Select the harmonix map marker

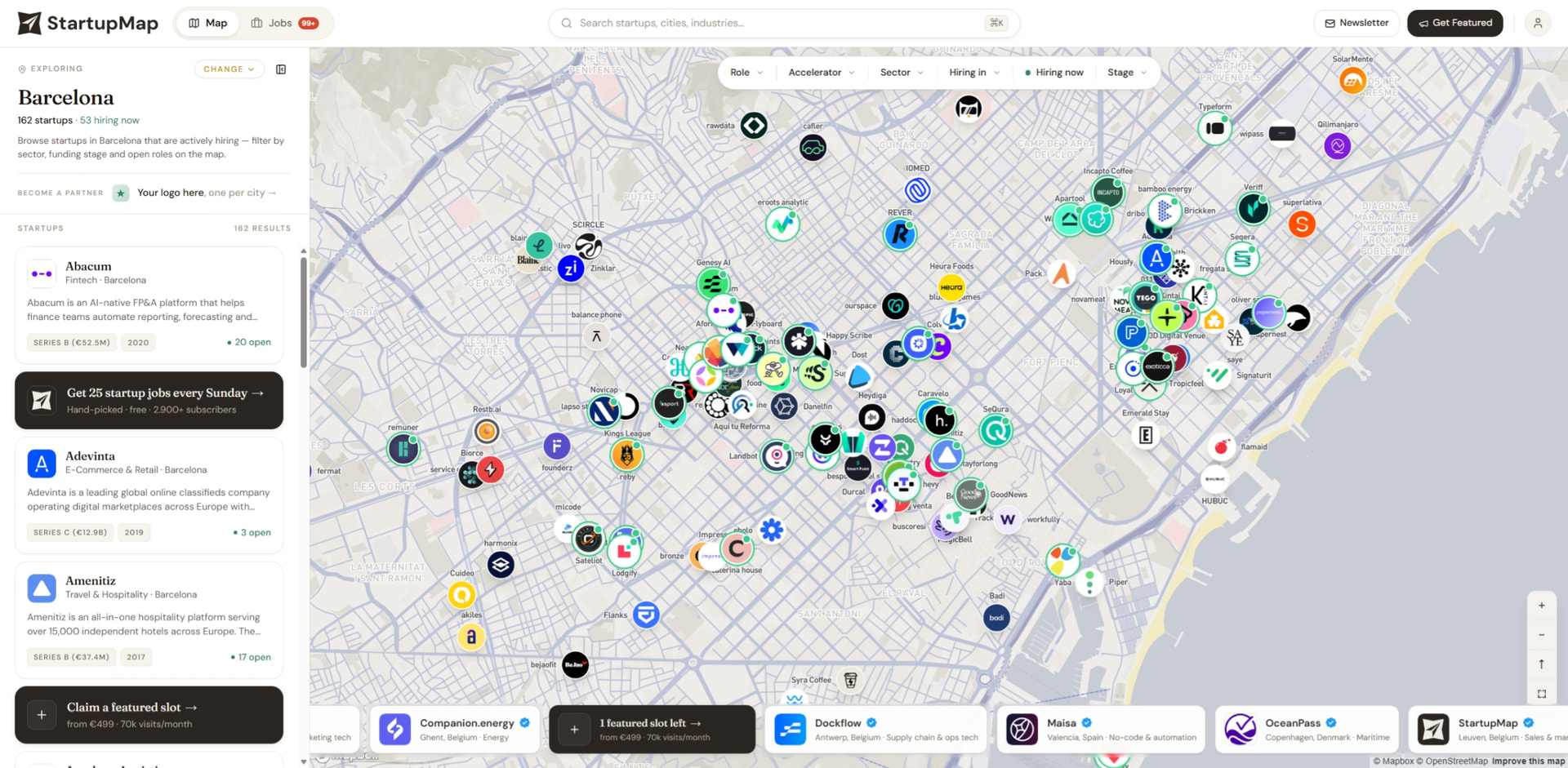click(x=501, y=564)
